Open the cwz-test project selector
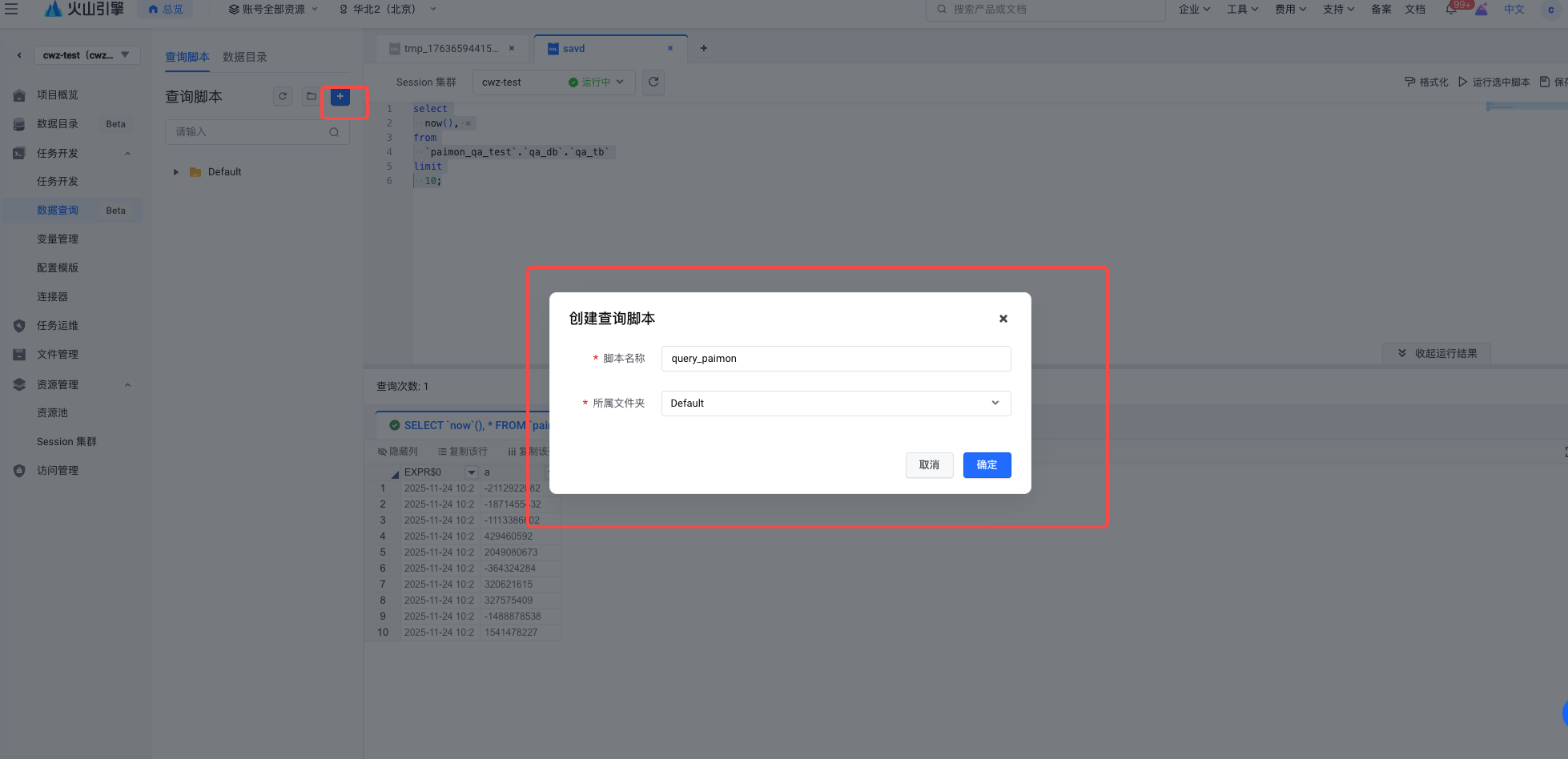Screen dimensions: 1568x759 click(86, 55)
